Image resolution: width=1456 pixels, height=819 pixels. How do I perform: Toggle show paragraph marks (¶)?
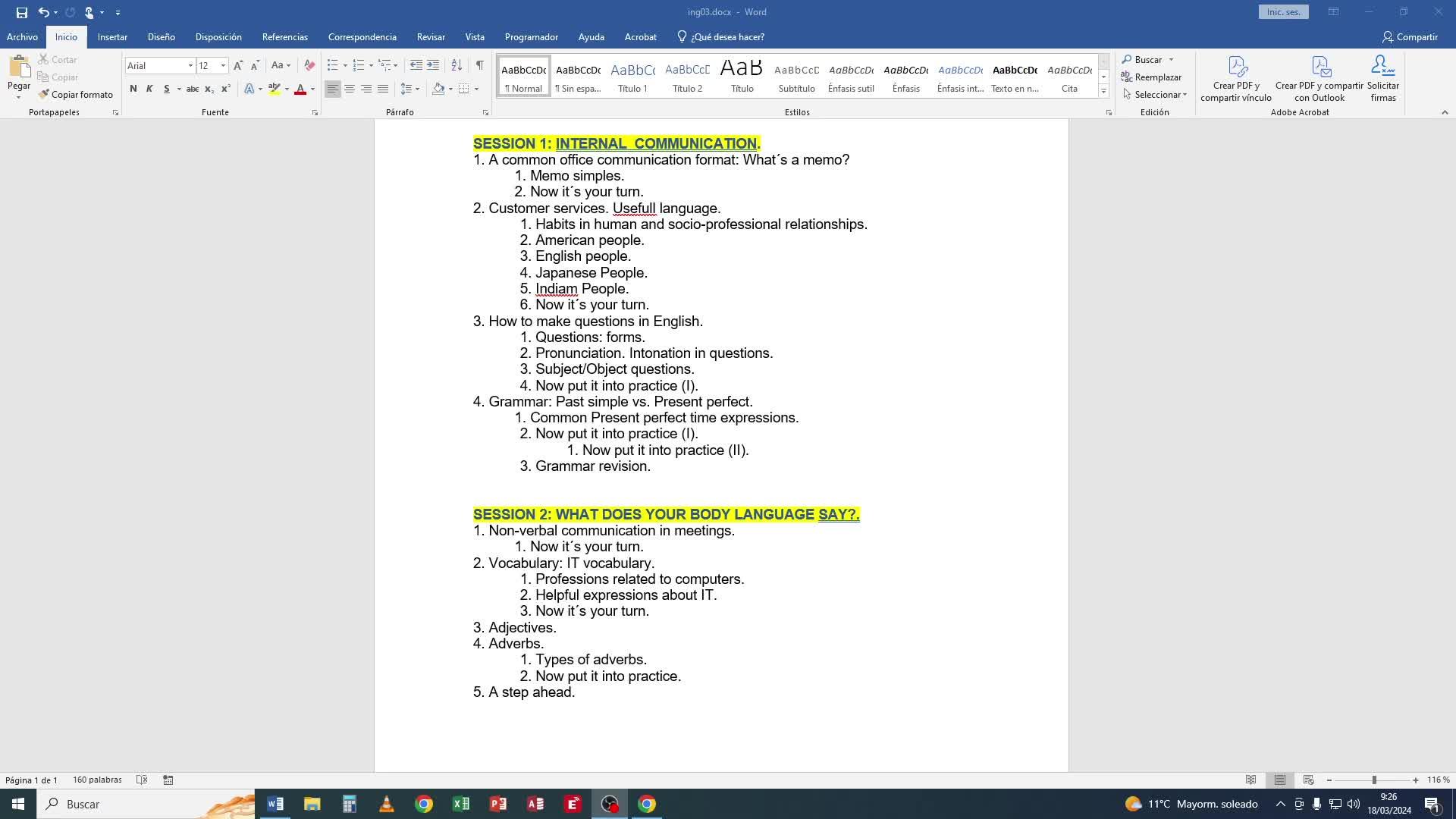479,65
